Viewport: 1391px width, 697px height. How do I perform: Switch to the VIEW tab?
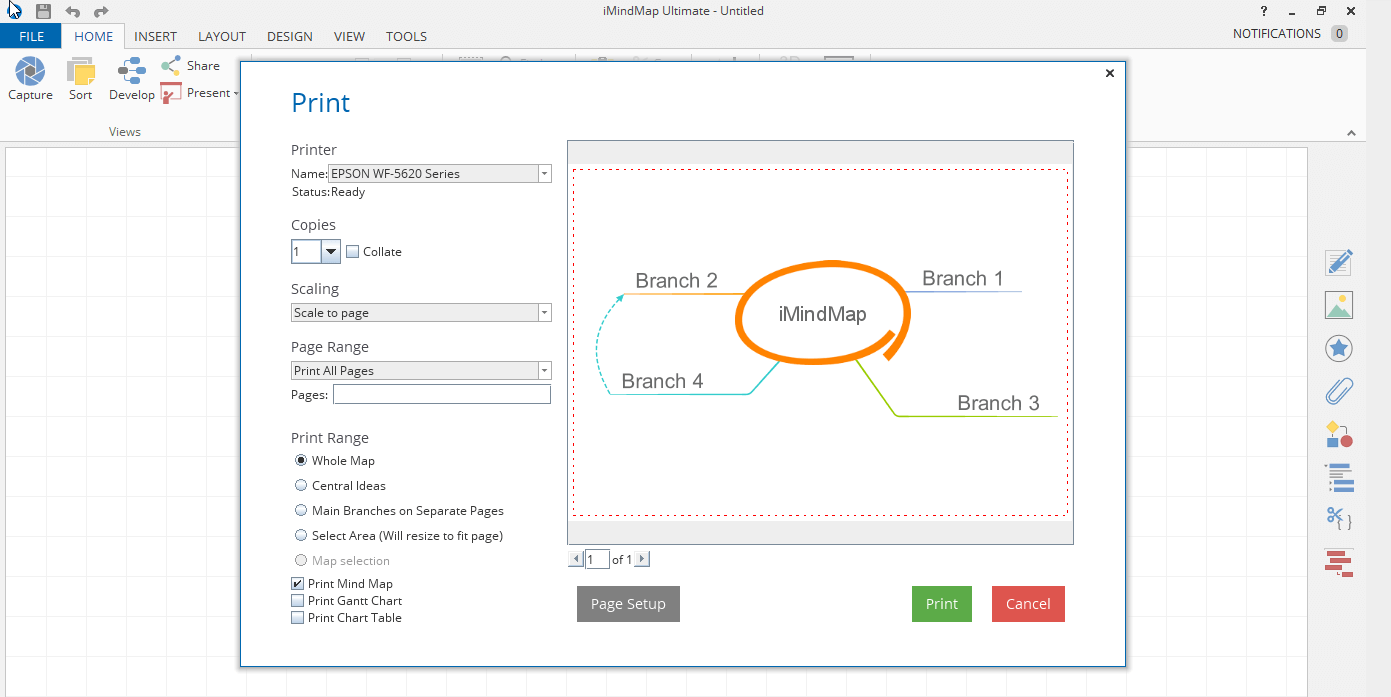tap(349, 36)
